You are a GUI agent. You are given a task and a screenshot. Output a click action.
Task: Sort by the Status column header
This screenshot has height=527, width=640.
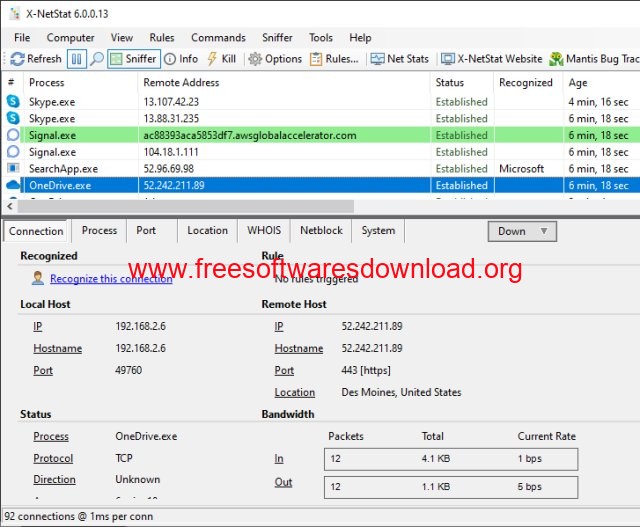(x=462, y=82)
